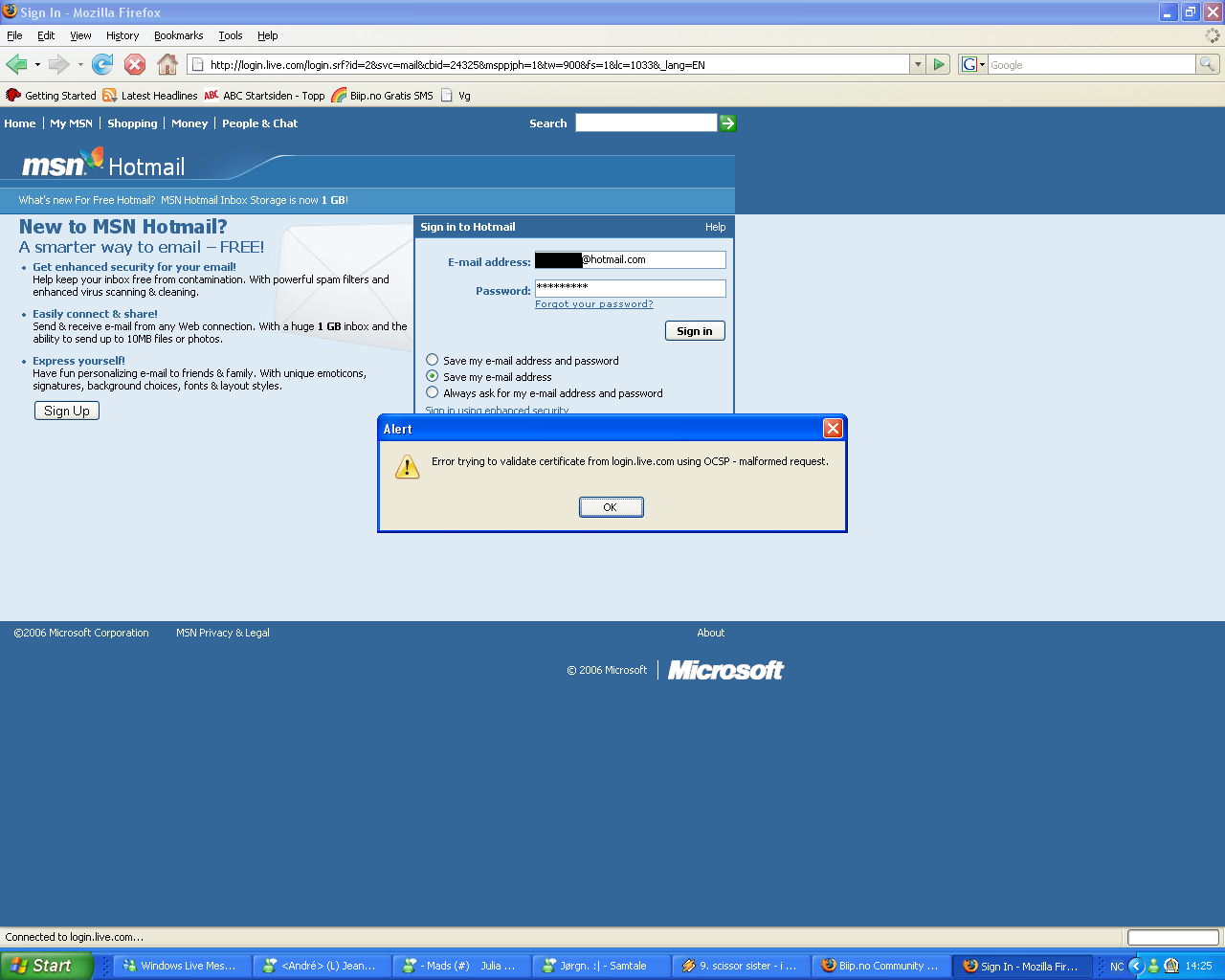Screen dimensions: 1225x980
Task: Switch to André chat taskbar window
Action: tap(323, 966)
